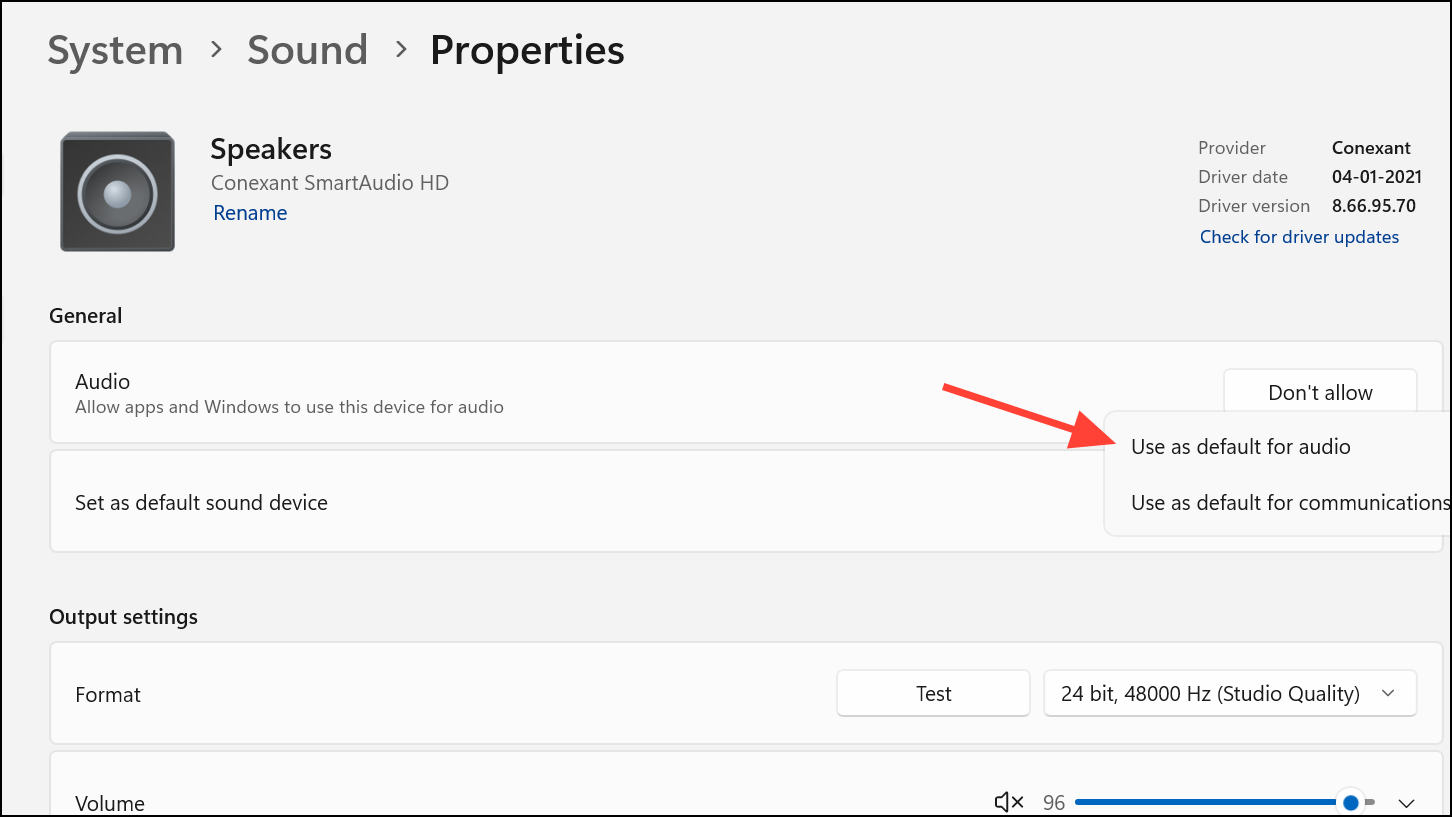Click the Don't allow button
1452x817 pixels.
pyautogui.click(x=1320, y=393)
